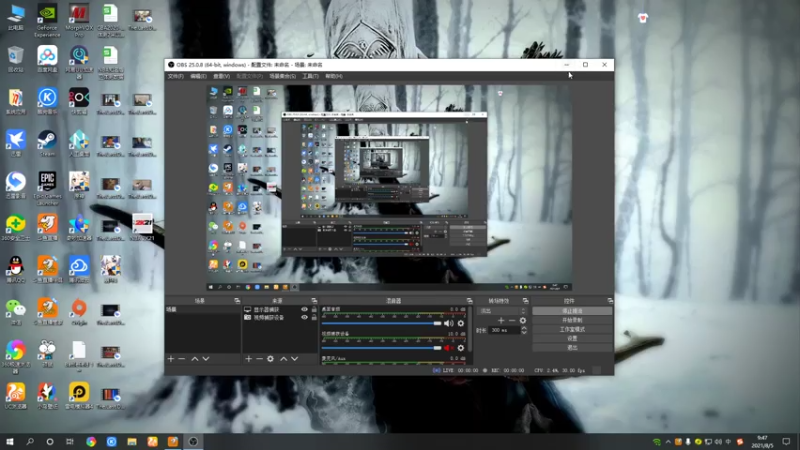Open the Scene Collection menu in OBS

[283, 76]
